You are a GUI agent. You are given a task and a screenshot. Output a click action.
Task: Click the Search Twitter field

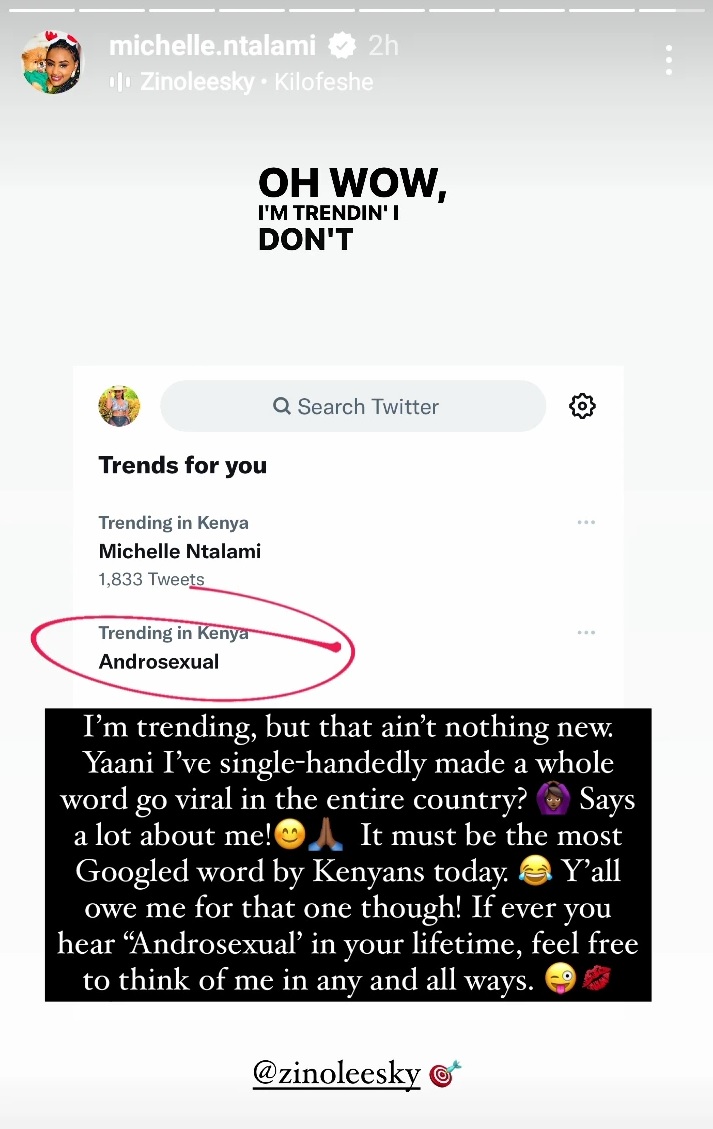click(x=353, y=406)
